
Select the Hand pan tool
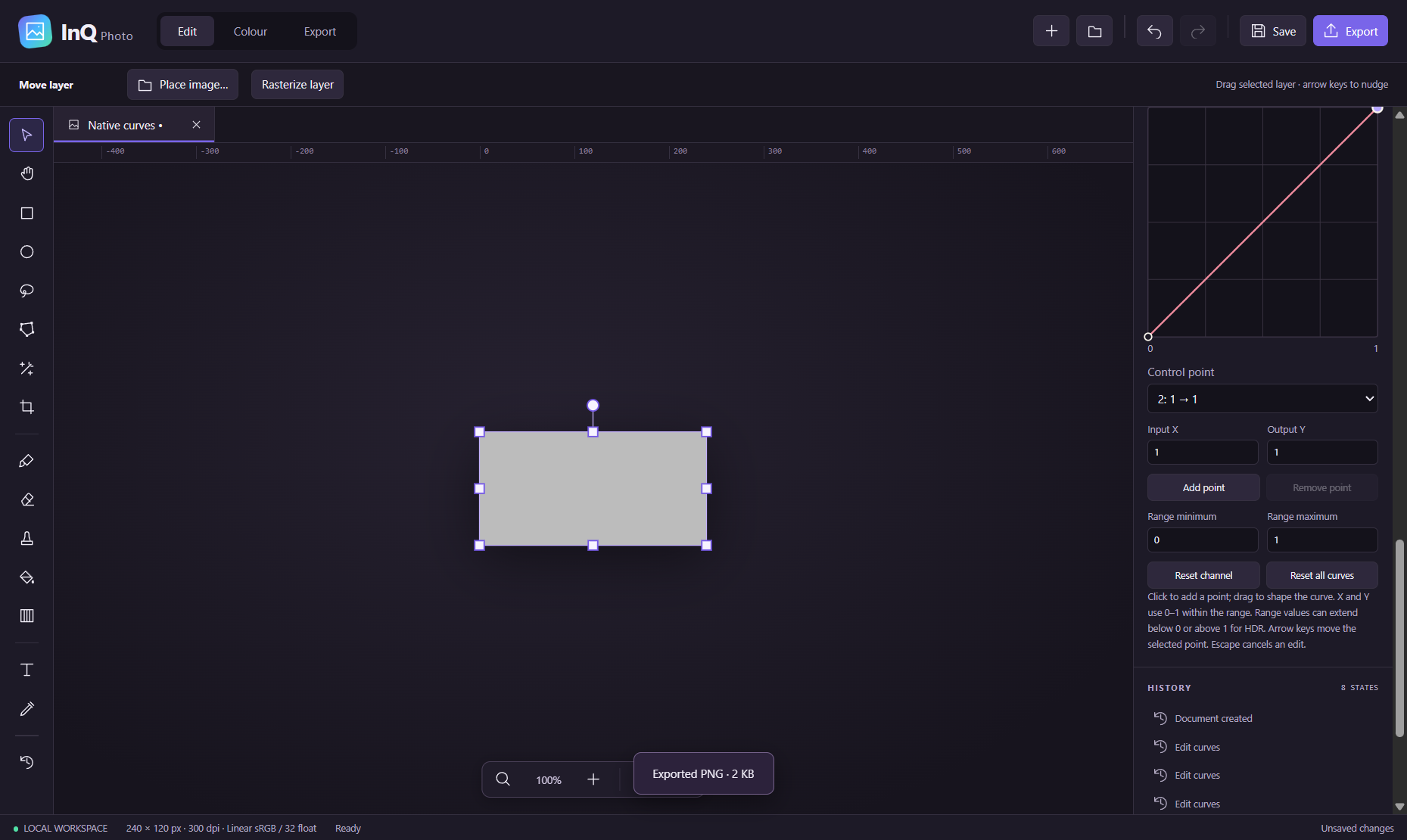[26, 174]
